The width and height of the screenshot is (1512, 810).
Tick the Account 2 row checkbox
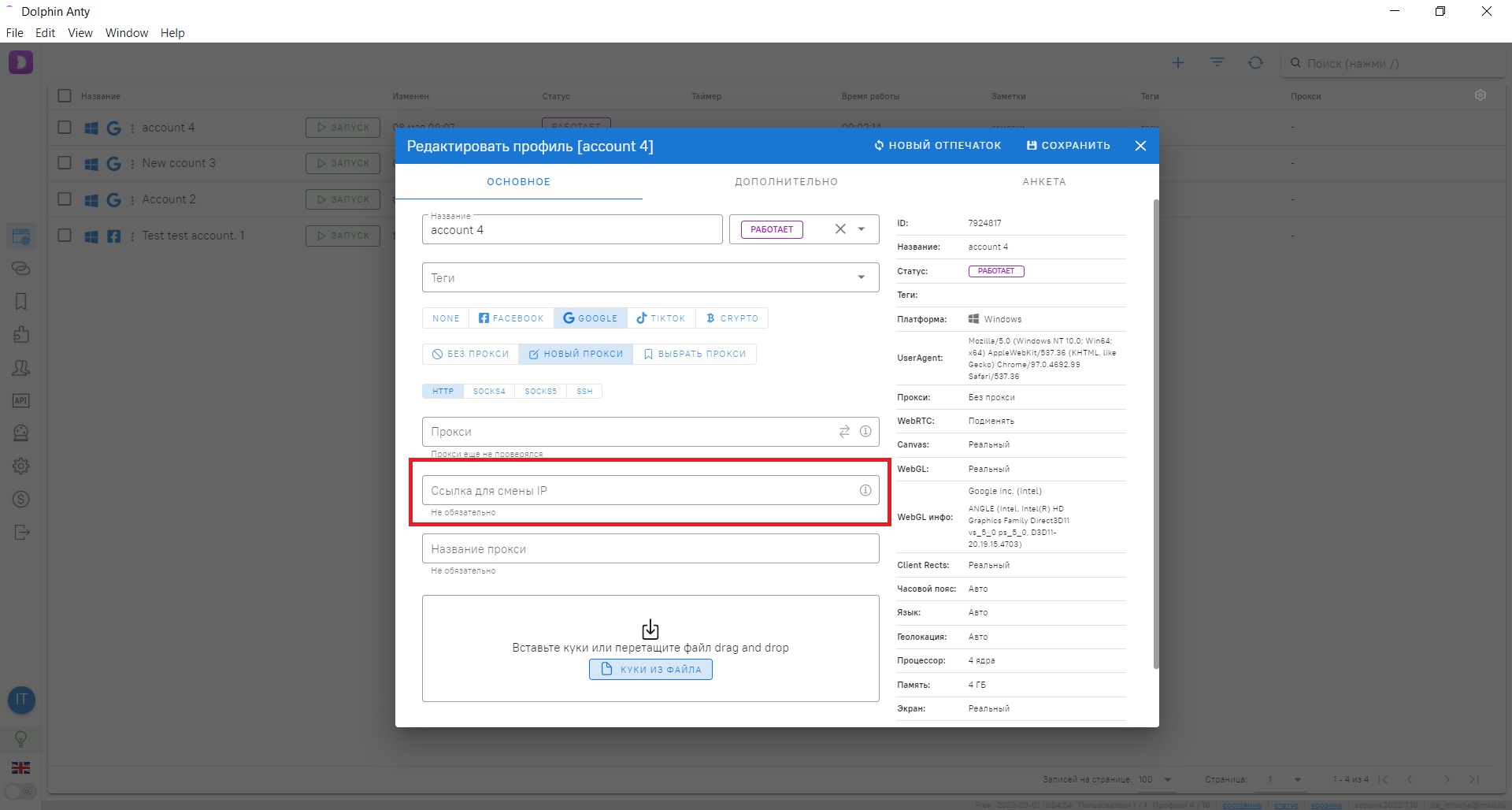[x=65, y=199]
